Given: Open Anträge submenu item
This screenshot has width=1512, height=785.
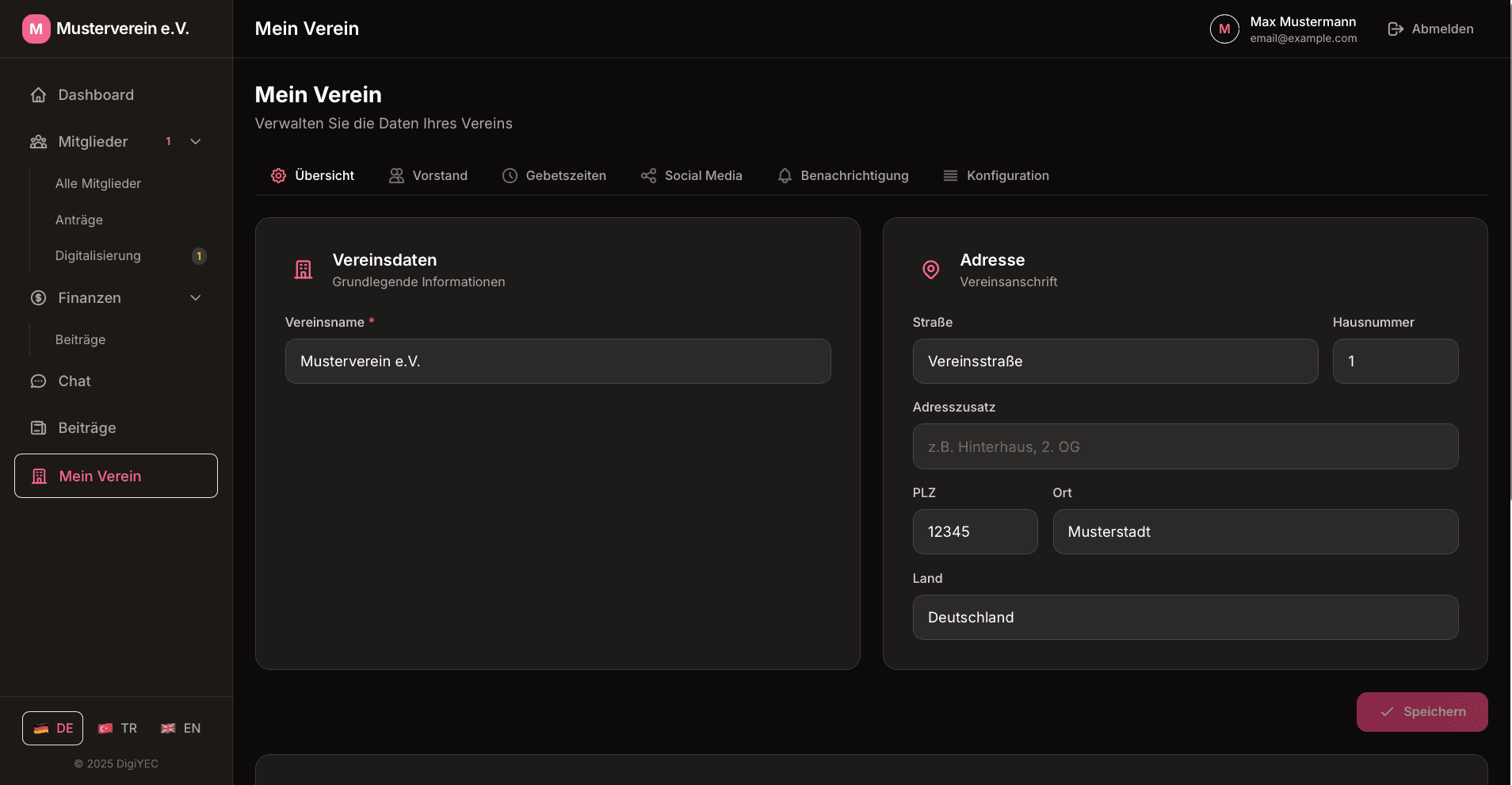Looking at the screenshot, I should click(79, 220).
